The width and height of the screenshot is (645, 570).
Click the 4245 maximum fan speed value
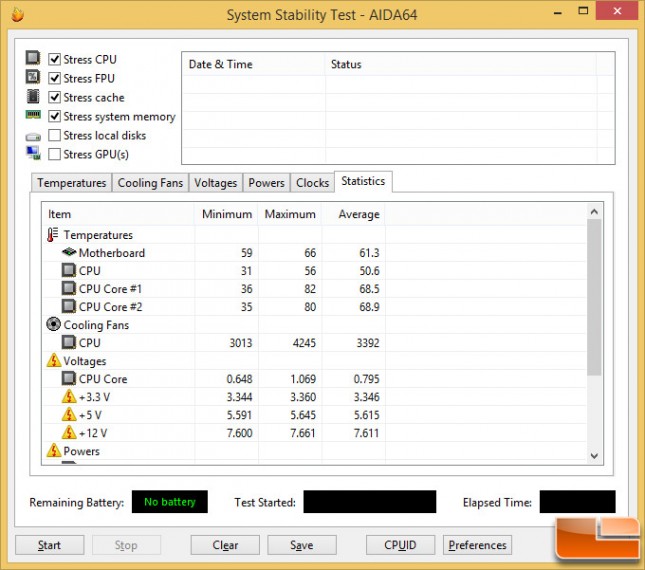(304, 343)
